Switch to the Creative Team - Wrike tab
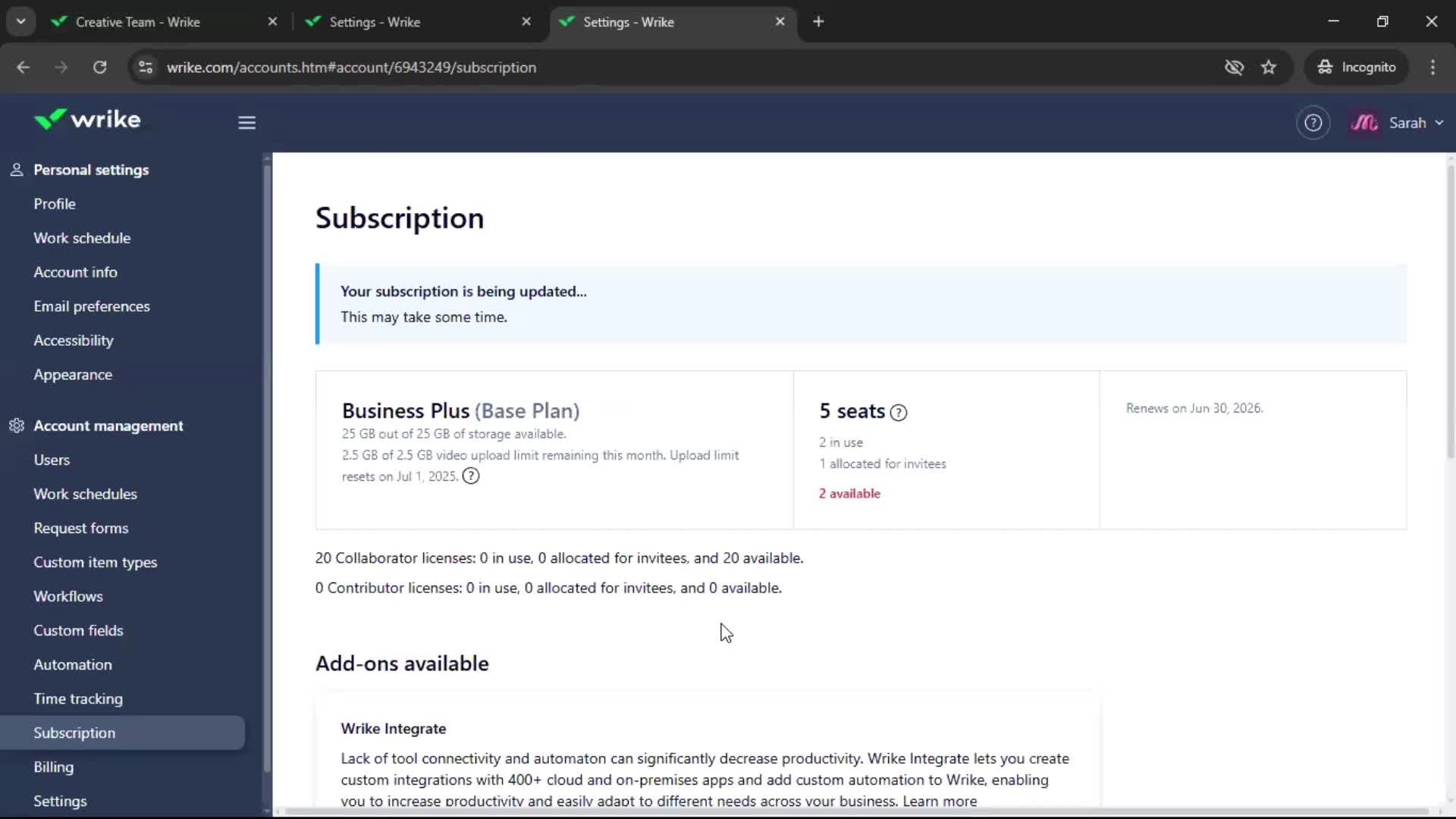This screenshot has height=819, width=1456. point(138,22)
